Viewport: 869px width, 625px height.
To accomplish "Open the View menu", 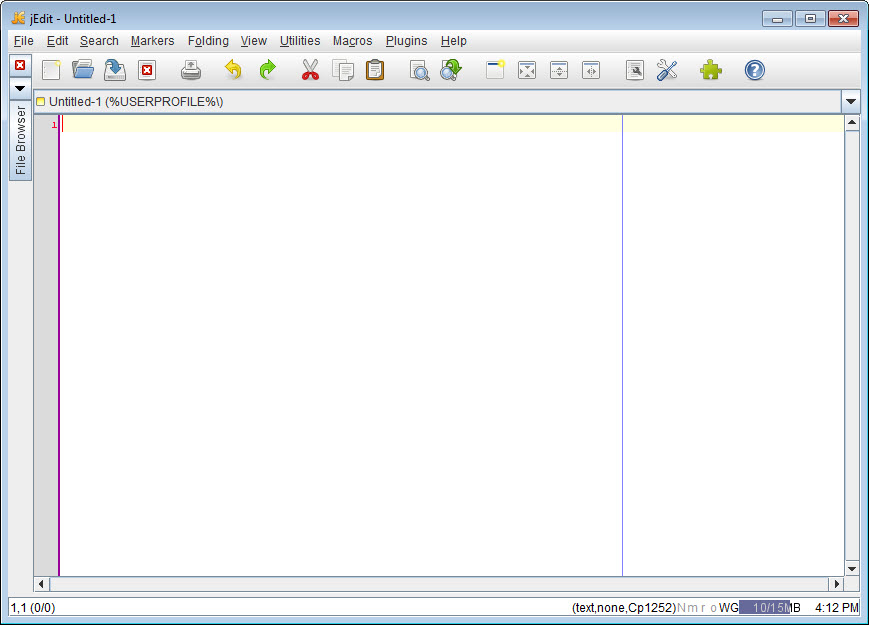I will pos(254,41).
